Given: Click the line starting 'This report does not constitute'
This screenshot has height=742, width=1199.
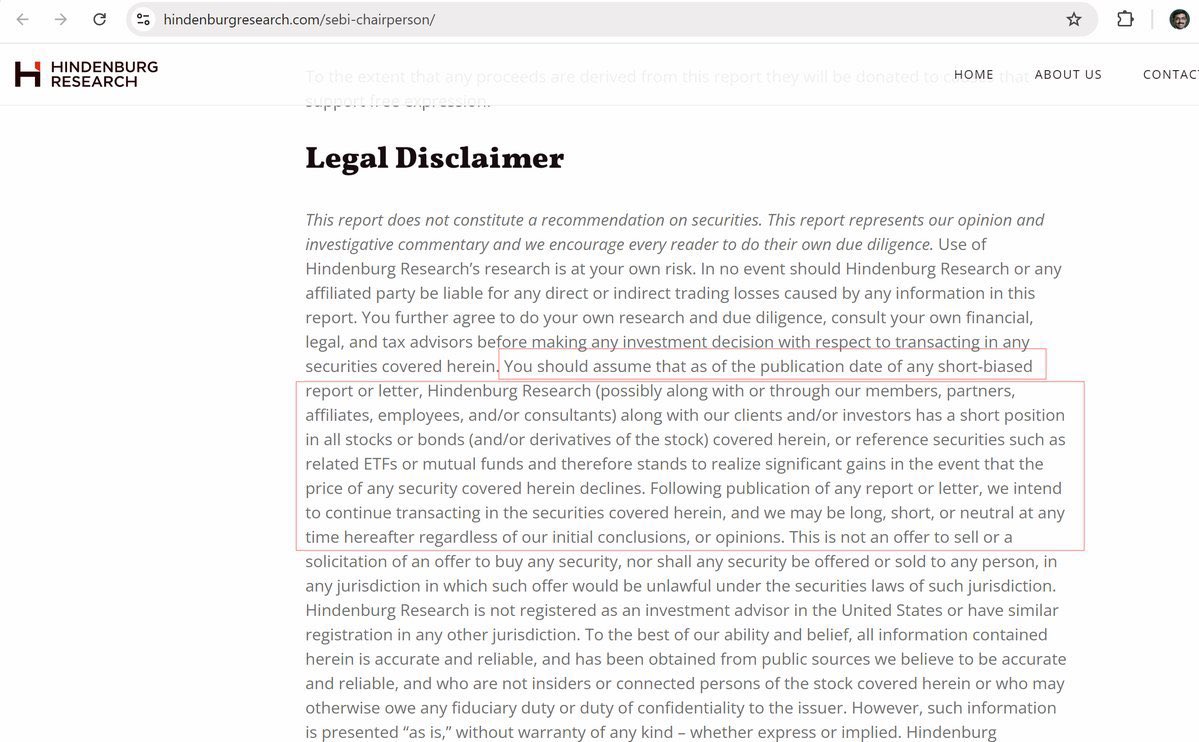Looking at the screenshot, I should [x=674, y=220].
